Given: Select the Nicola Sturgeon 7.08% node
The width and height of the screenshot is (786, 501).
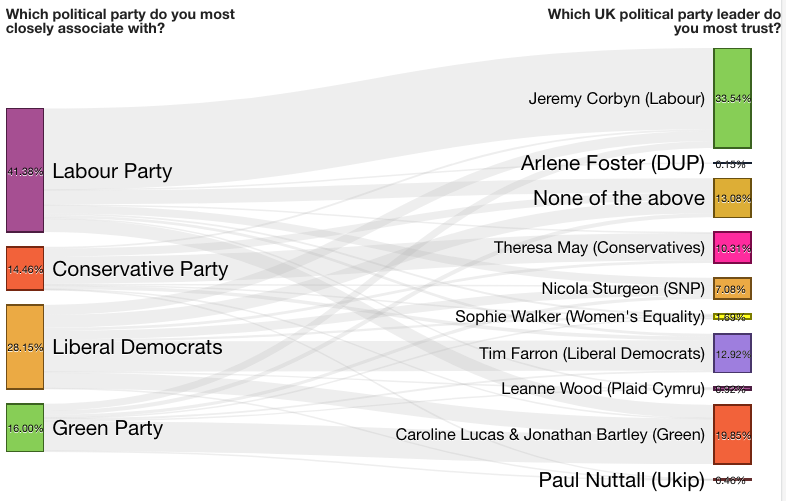Looking at the screenshot, I should (732, 289).
